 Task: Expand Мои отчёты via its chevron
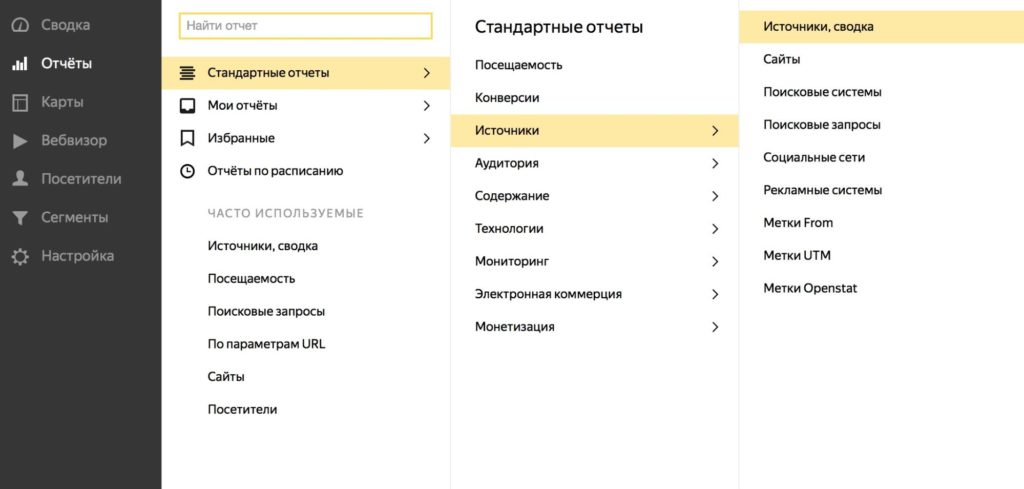(427, 106)
